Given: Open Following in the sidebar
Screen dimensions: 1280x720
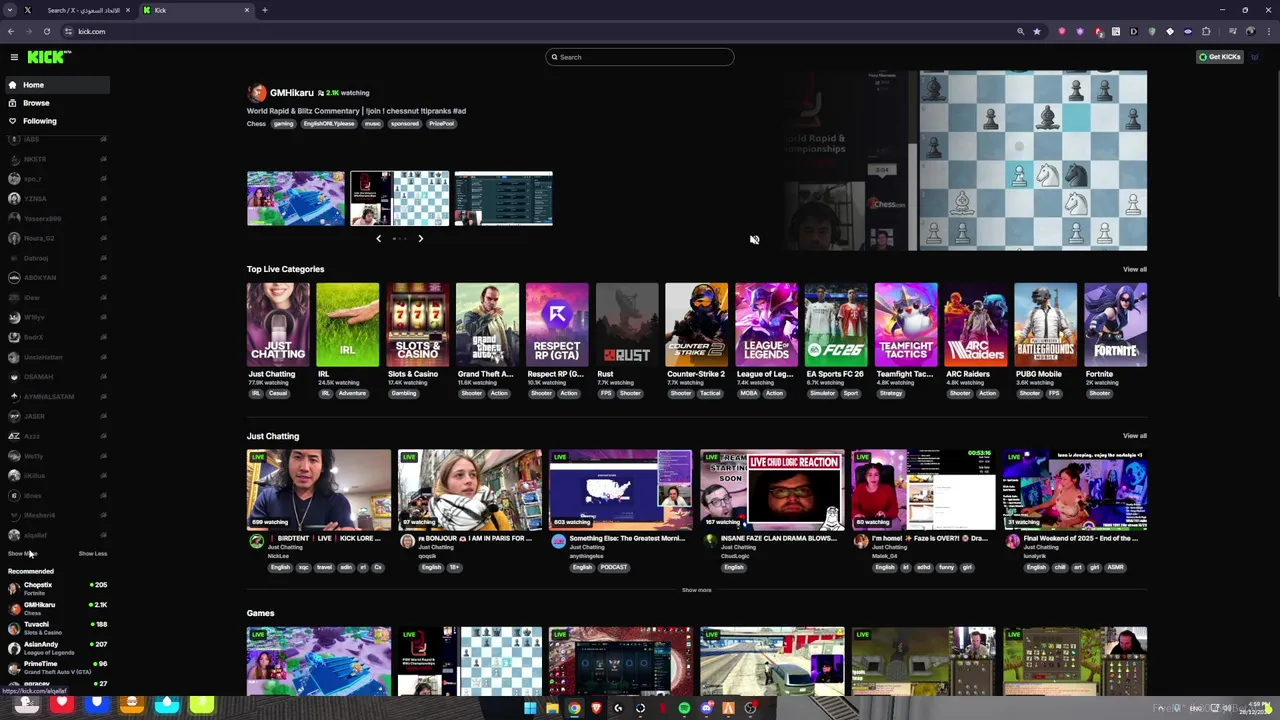Looking at the screenshot, I should click(x=57, y=121).
